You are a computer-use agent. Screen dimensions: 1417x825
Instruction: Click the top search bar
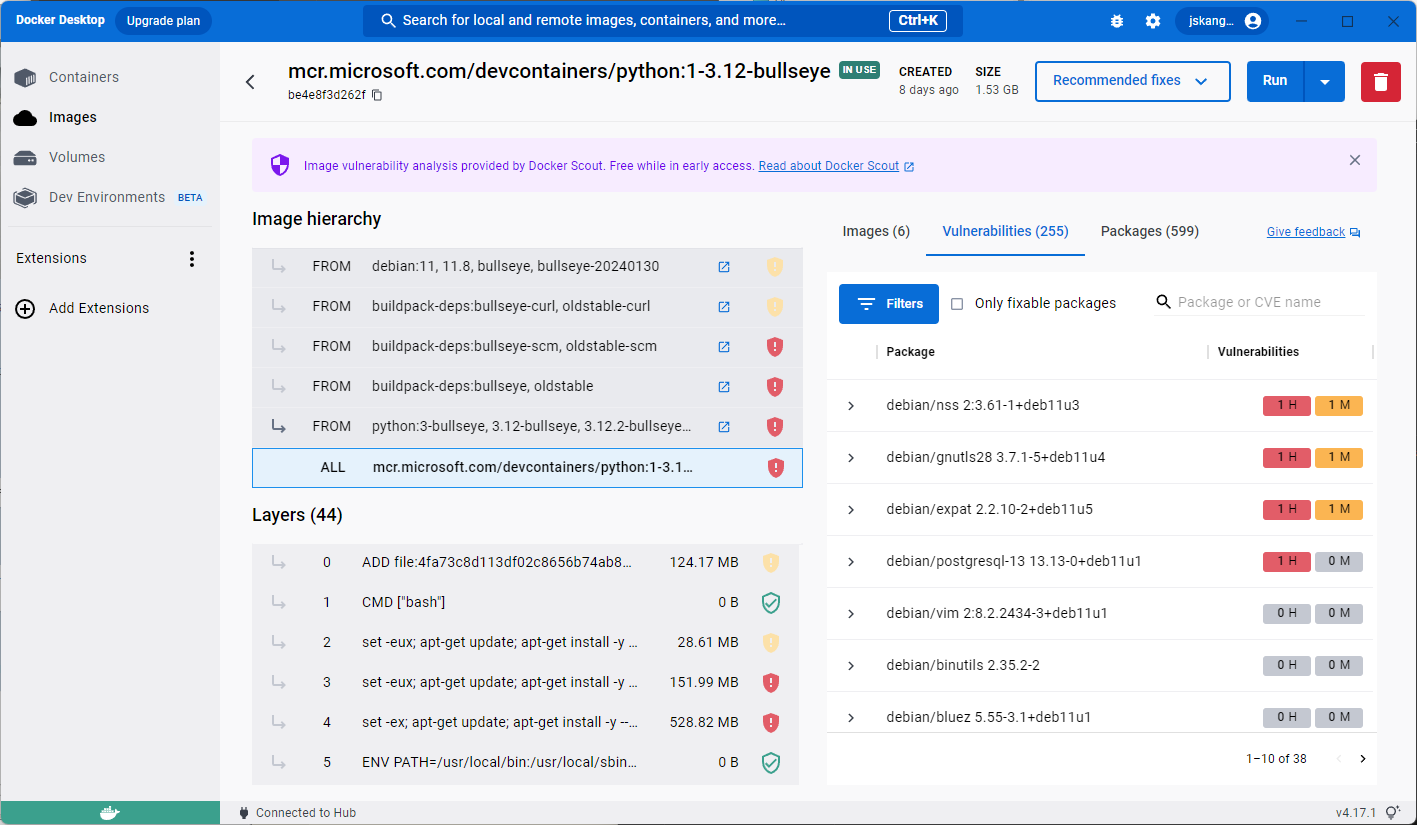663,21
